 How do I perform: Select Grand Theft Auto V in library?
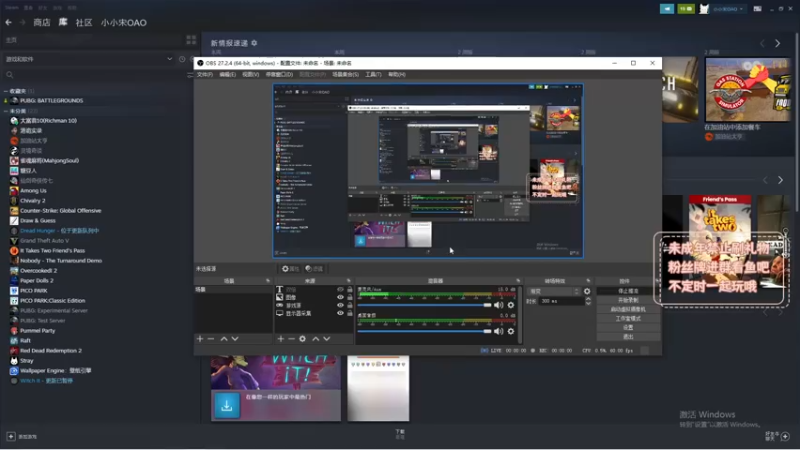pos(44,240)
